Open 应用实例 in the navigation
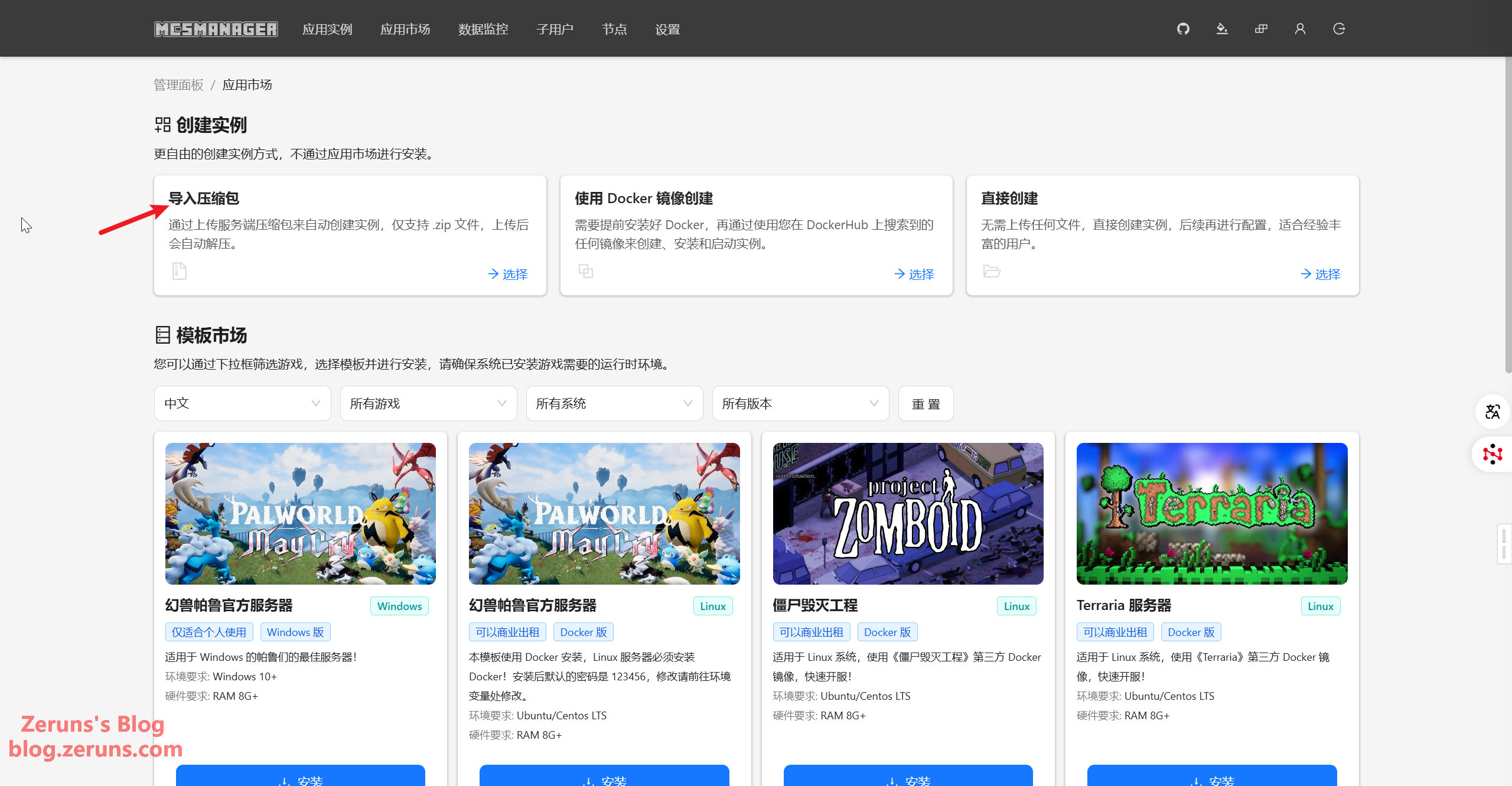This screenshot has height=786, width=1512. 327,29
